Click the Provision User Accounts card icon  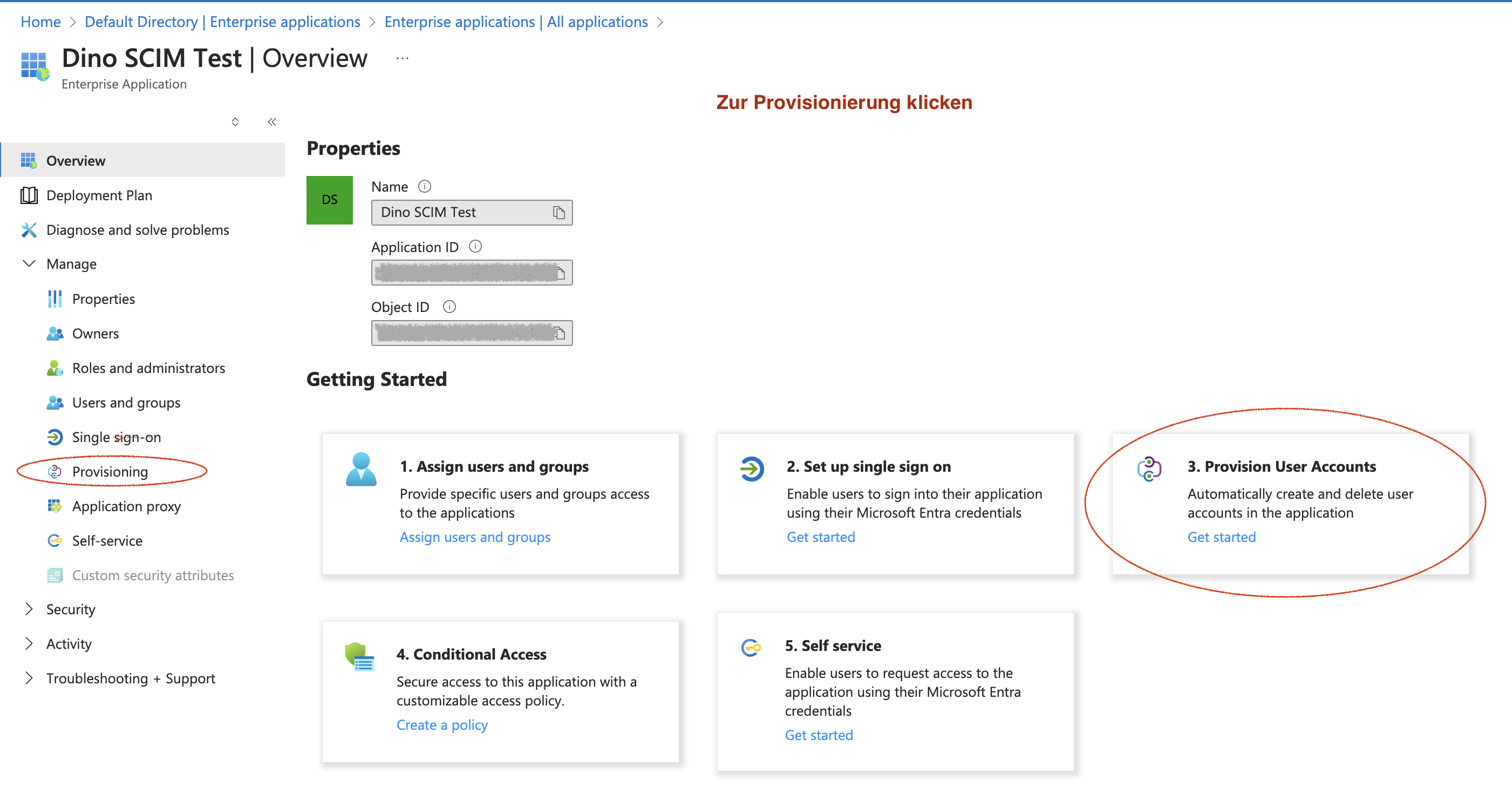coord(1149,469)
